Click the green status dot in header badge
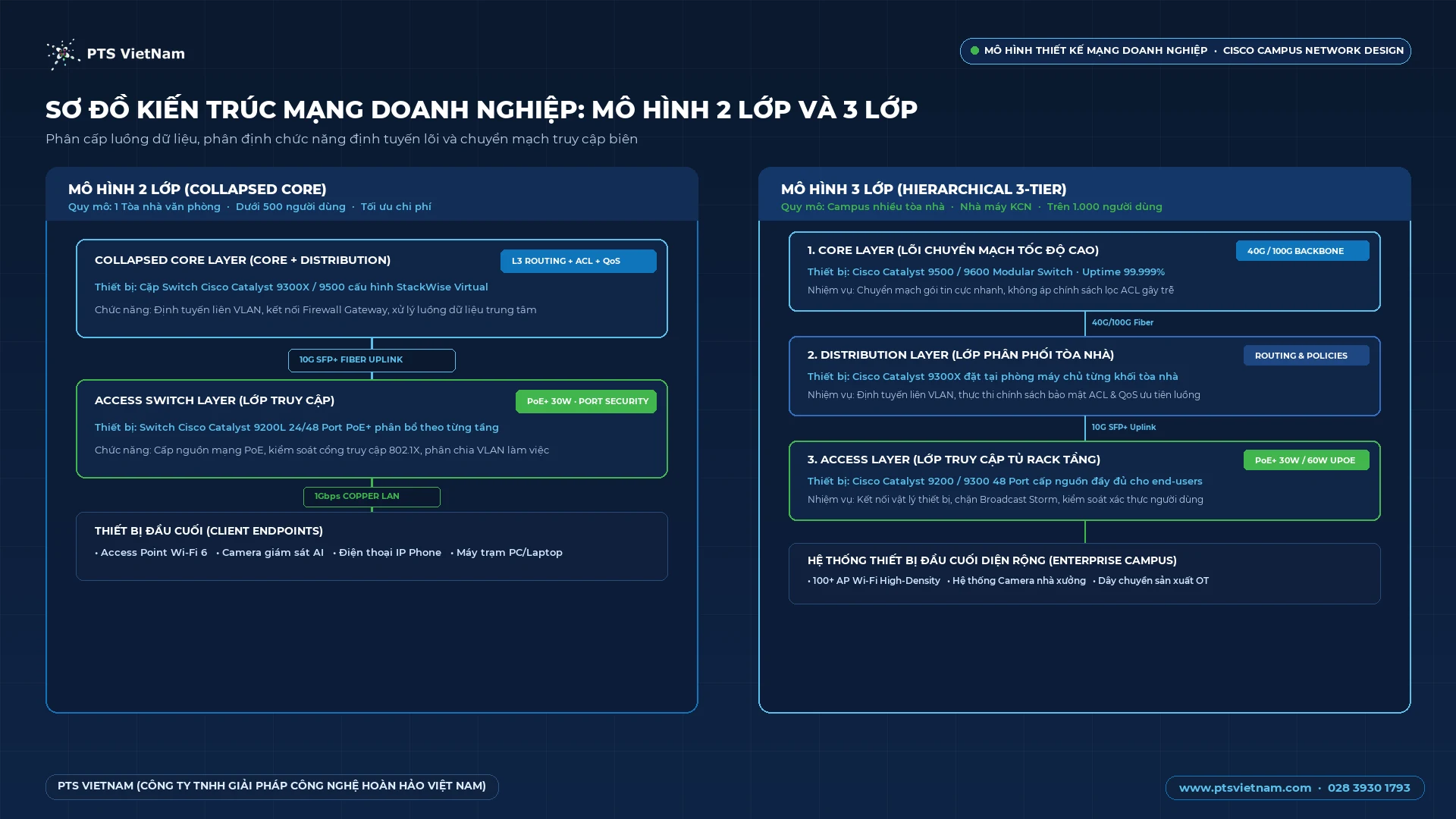Screen dimensions: 1456x819 coord(974,51)
